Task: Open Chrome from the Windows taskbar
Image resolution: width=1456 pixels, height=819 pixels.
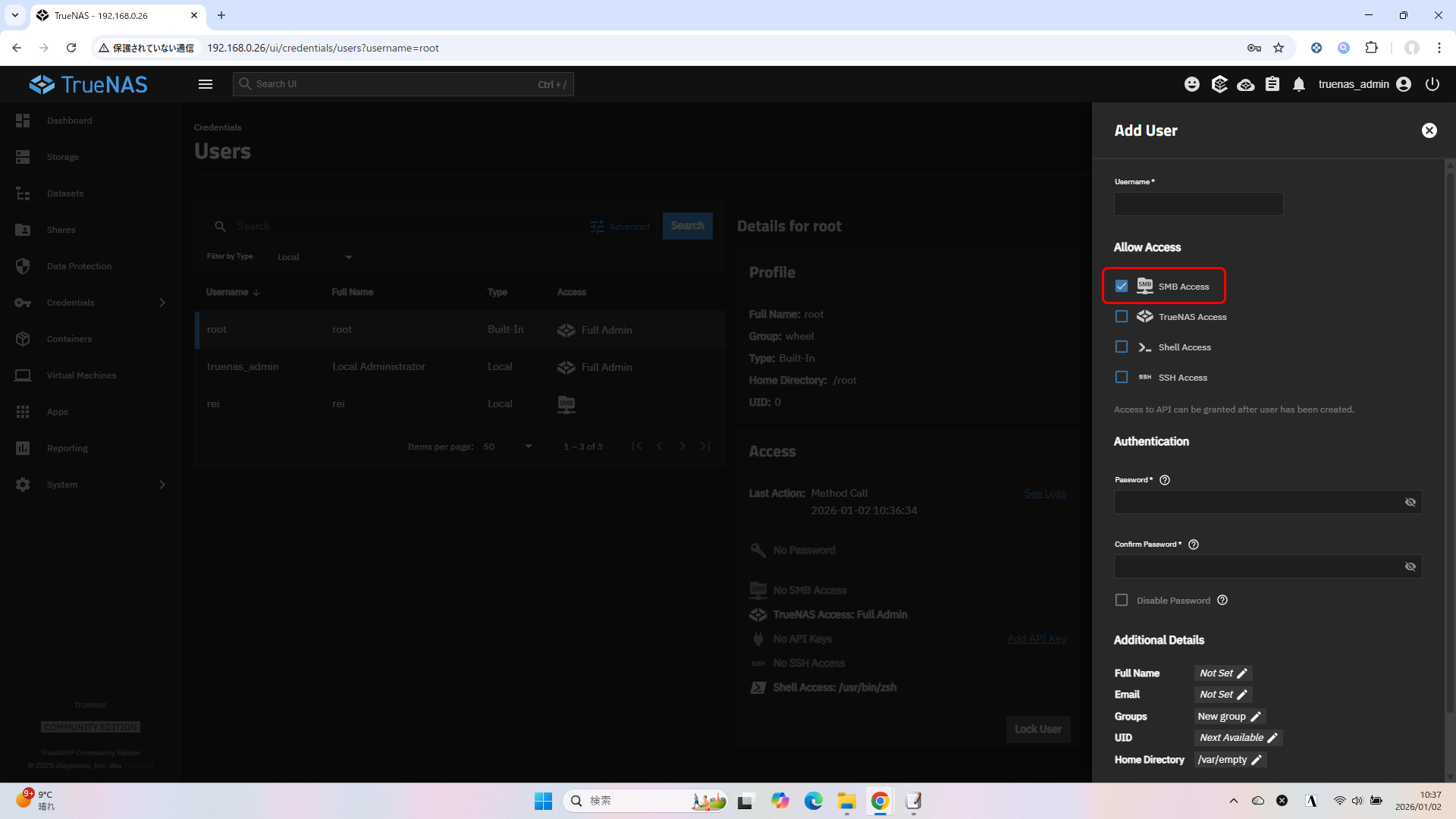Action: click(880, 801)
